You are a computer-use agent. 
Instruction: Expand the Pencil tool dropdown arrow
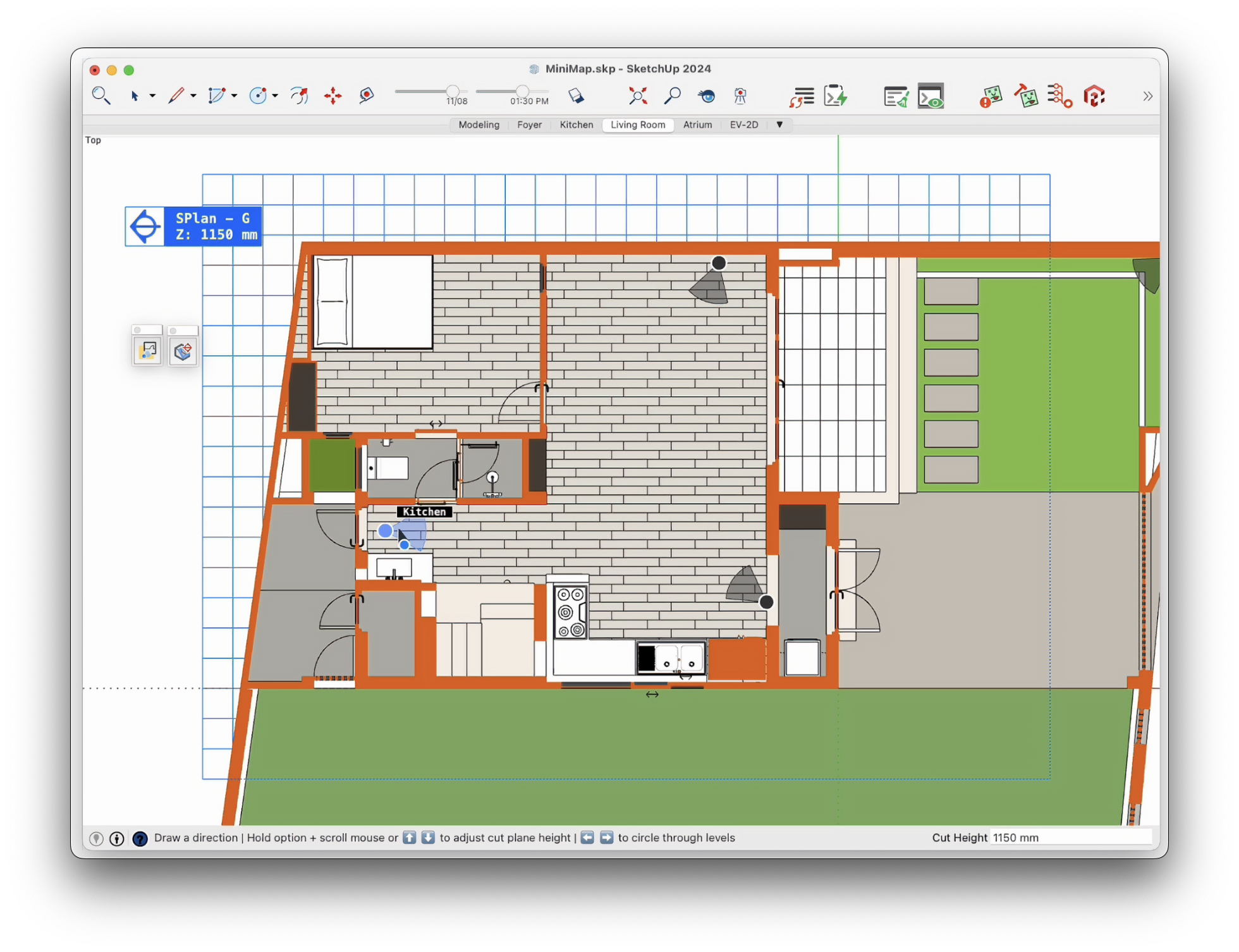[x=193, y=96]
